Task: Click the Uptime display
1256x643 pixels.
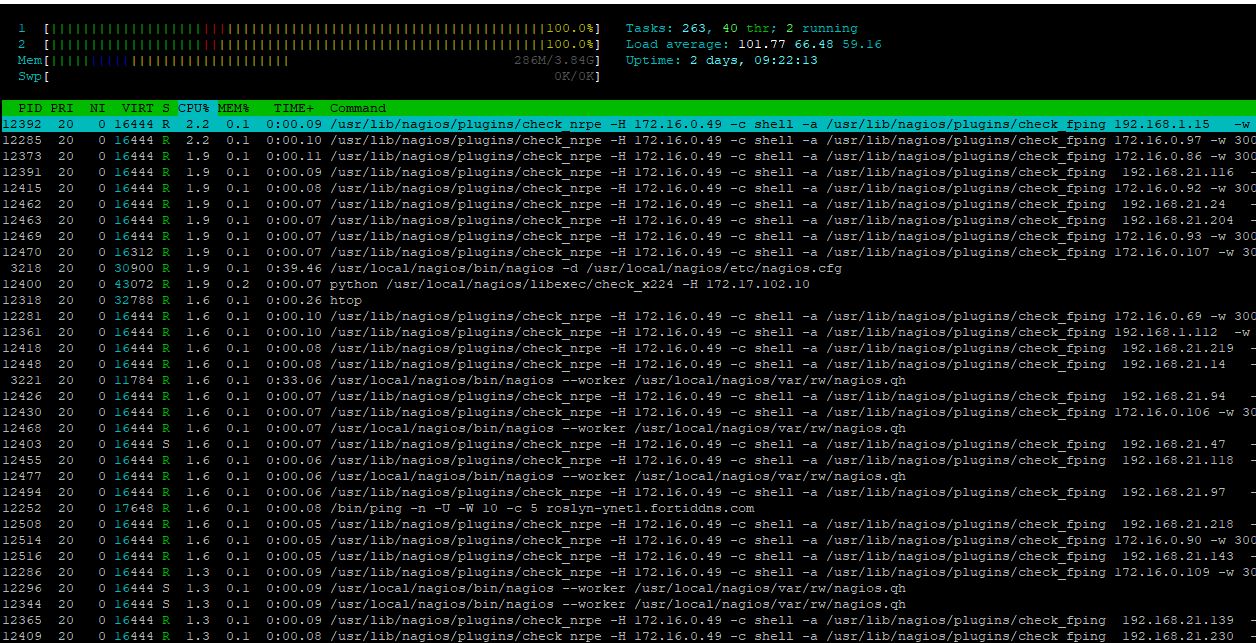Action: tap(721, 61)
